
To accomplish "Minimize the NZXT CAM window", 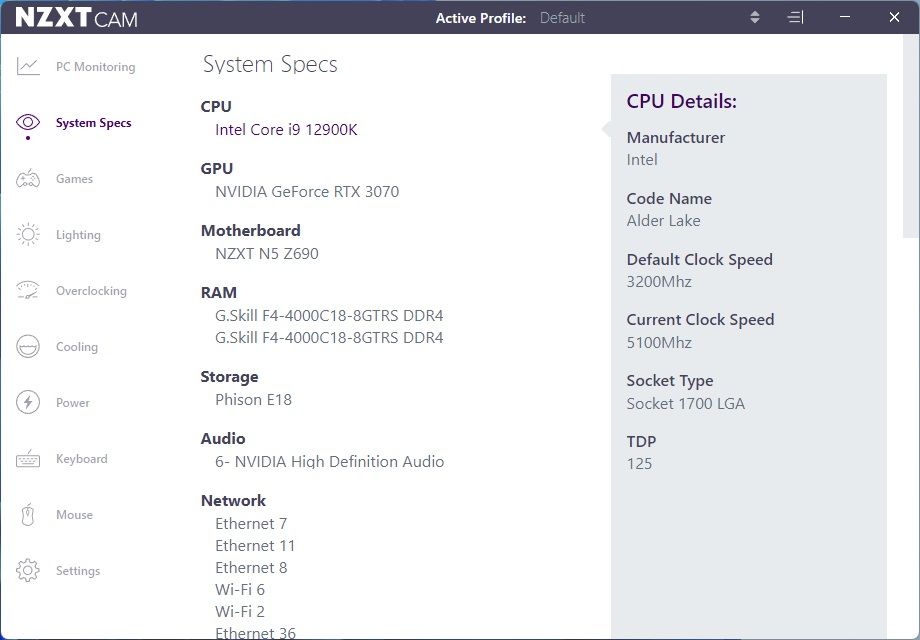I will coord(845,17).
